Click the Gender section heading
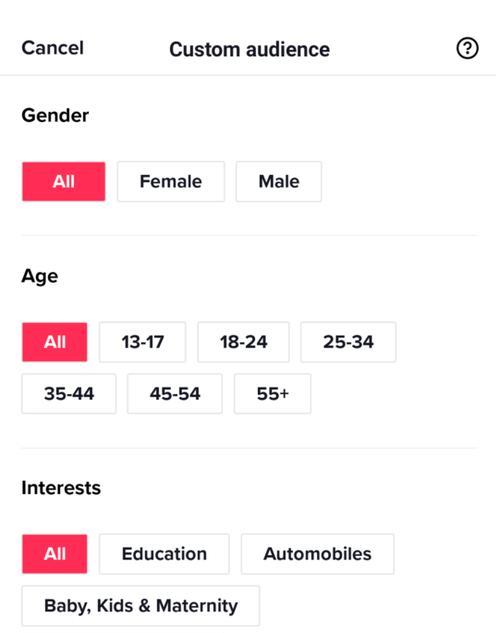500x633 pixels. click(x=55, y=115)
